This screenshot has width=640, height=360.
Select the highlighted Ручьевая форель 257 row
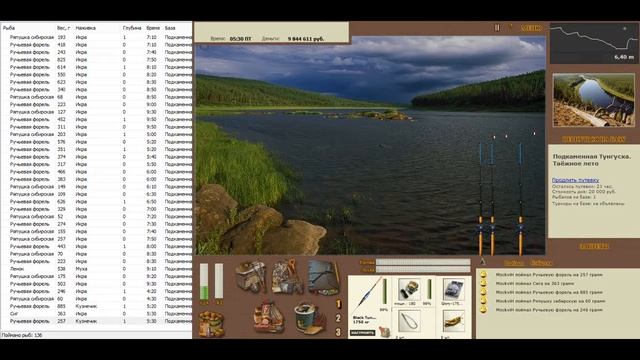click(x=96, y=321)
